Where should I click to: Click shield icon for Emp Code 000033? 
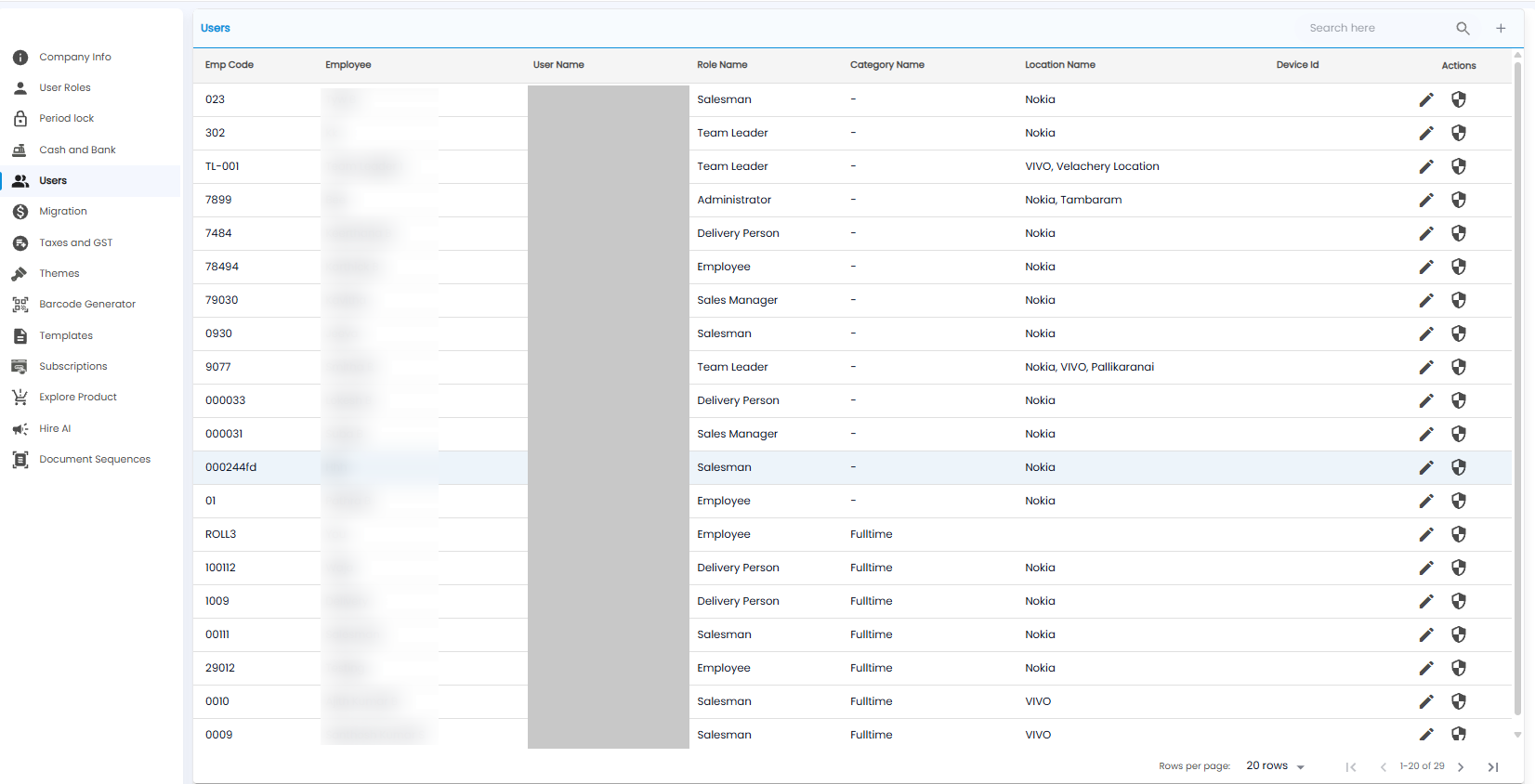click(1459, 400)
